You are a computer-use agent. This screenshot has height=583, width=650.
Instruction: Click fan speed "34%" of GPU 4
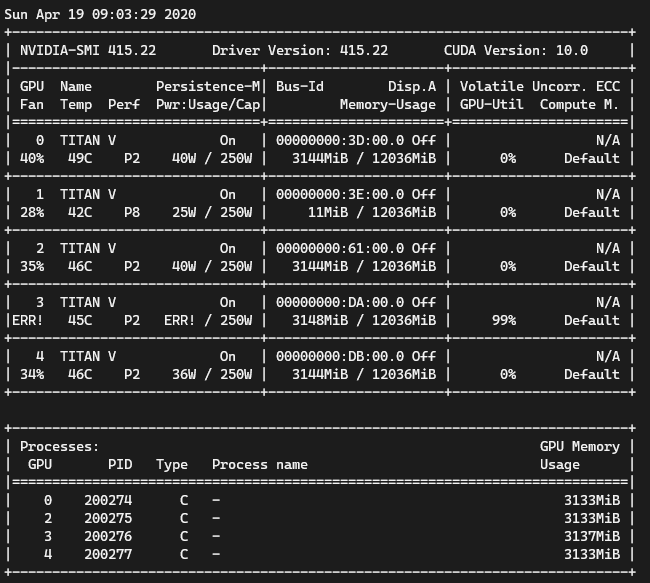click(32, 374)
